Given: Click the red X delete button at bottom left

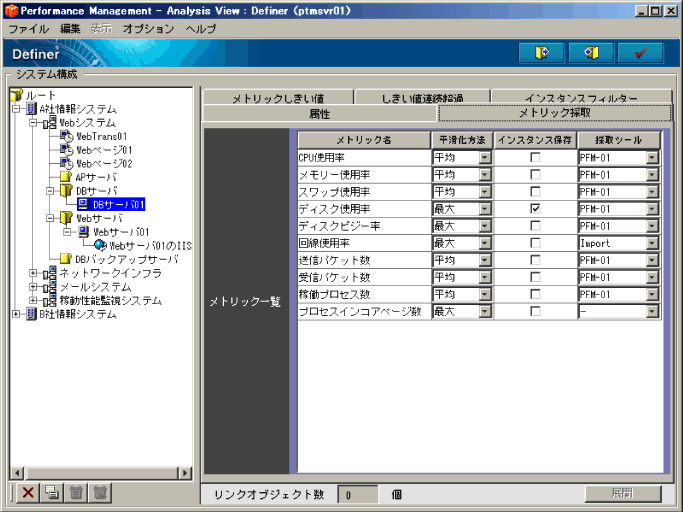Looking at the screenshot, I should click(28, 493).
